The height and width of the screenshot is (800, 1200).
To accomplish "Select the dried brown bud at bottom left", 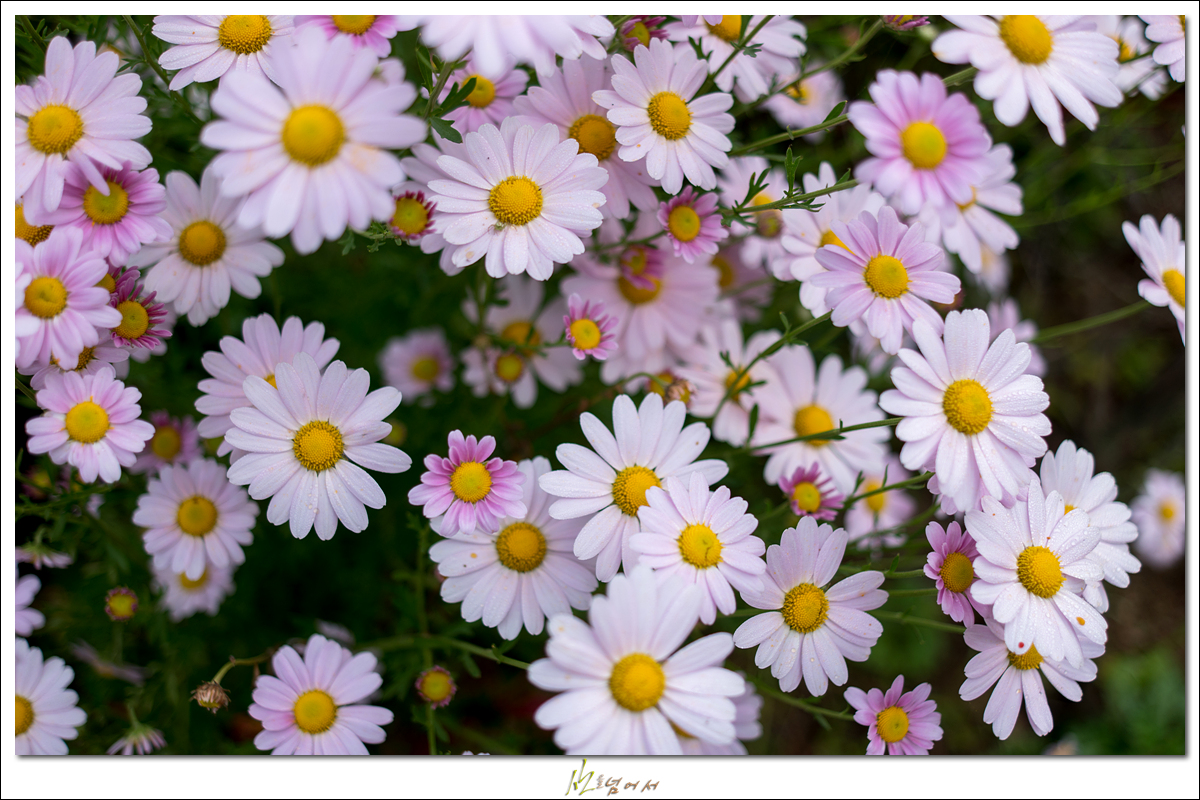I will tap(211, 695).
